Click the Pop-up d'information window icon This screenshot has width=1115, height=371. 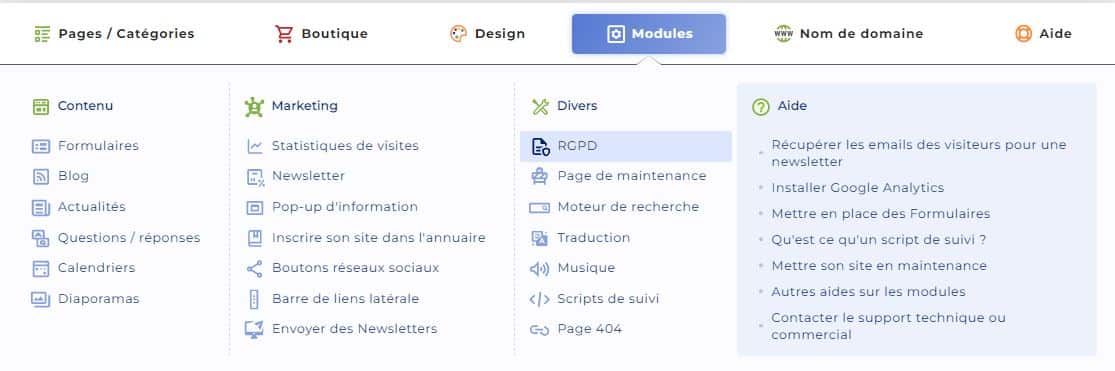(x=255, y=208)
